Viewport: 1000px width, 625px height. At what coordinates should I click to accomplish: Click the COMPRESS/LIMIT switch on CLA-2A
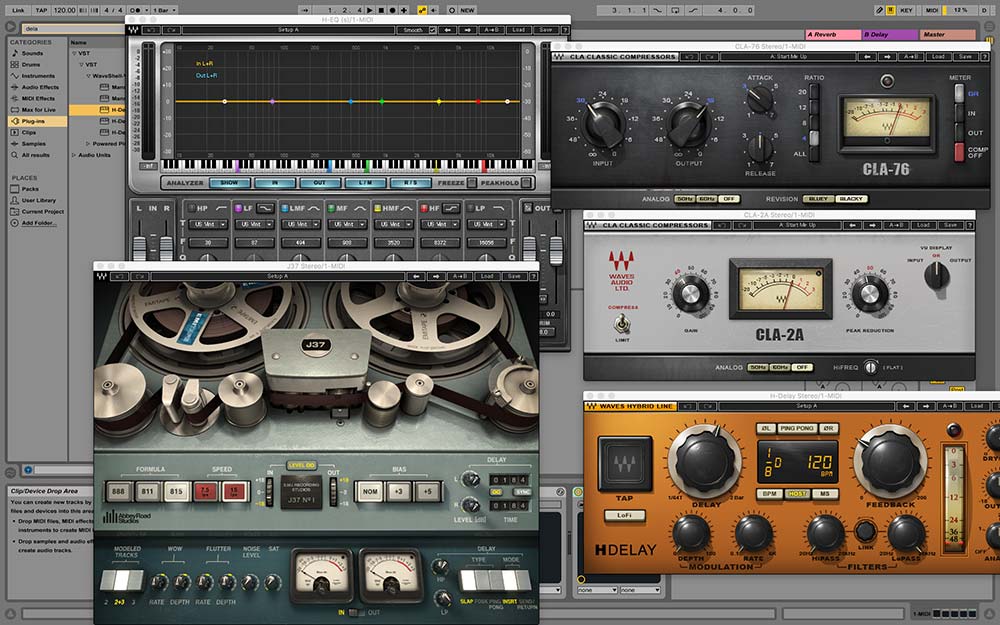point(621,324)
